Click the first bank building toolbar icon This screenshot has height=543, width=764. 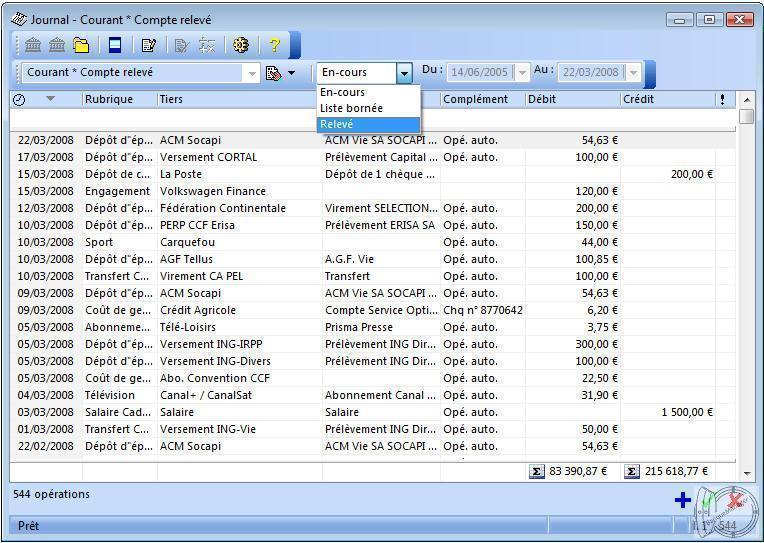(x=33, y=45)
